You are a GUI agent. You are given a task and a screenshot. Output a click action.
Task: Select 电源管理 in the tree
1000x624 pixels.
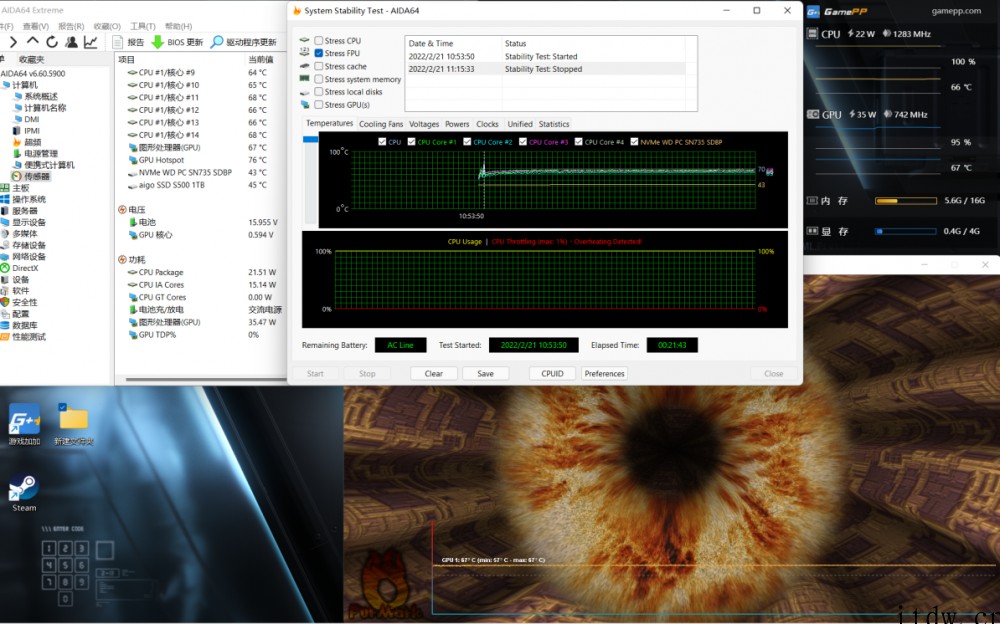(41, 153)
